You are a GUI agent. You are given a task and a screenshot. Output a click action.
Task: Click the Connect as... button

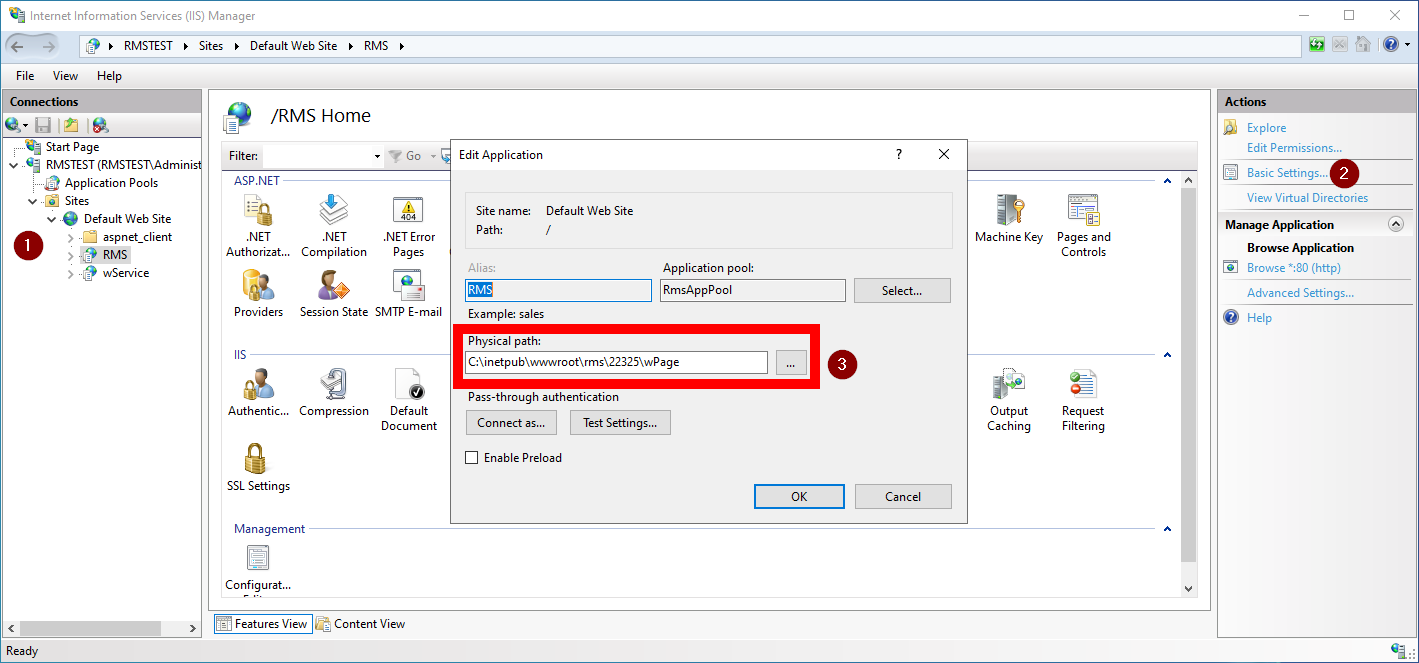click(x=511, y=423)
